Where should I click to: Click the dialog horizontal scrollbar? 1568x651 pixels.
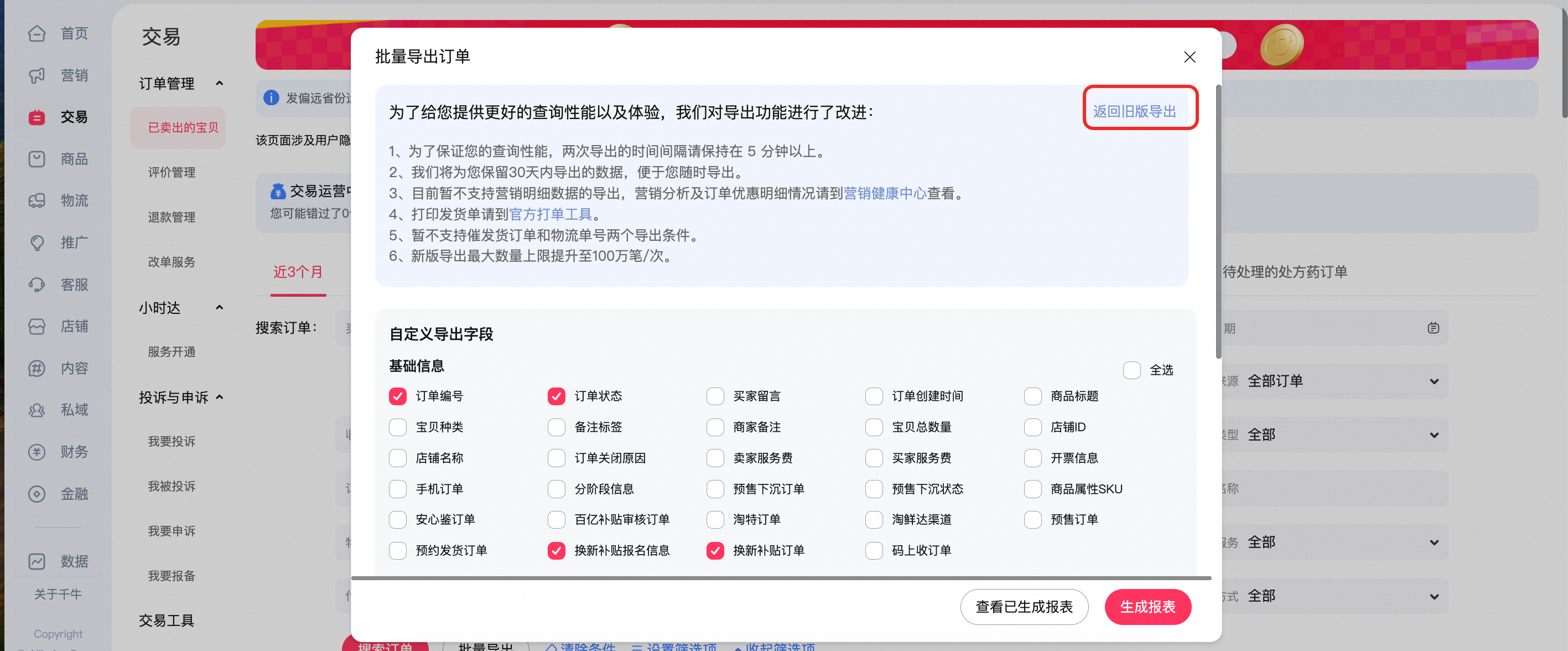point(781,577)
